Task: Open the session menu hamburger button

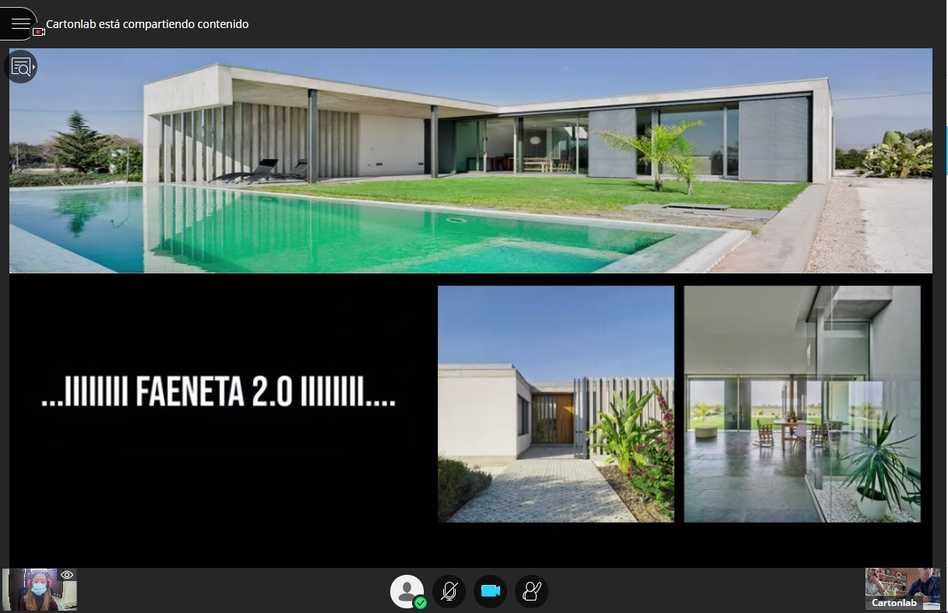Action: click(x=20, y=23)
